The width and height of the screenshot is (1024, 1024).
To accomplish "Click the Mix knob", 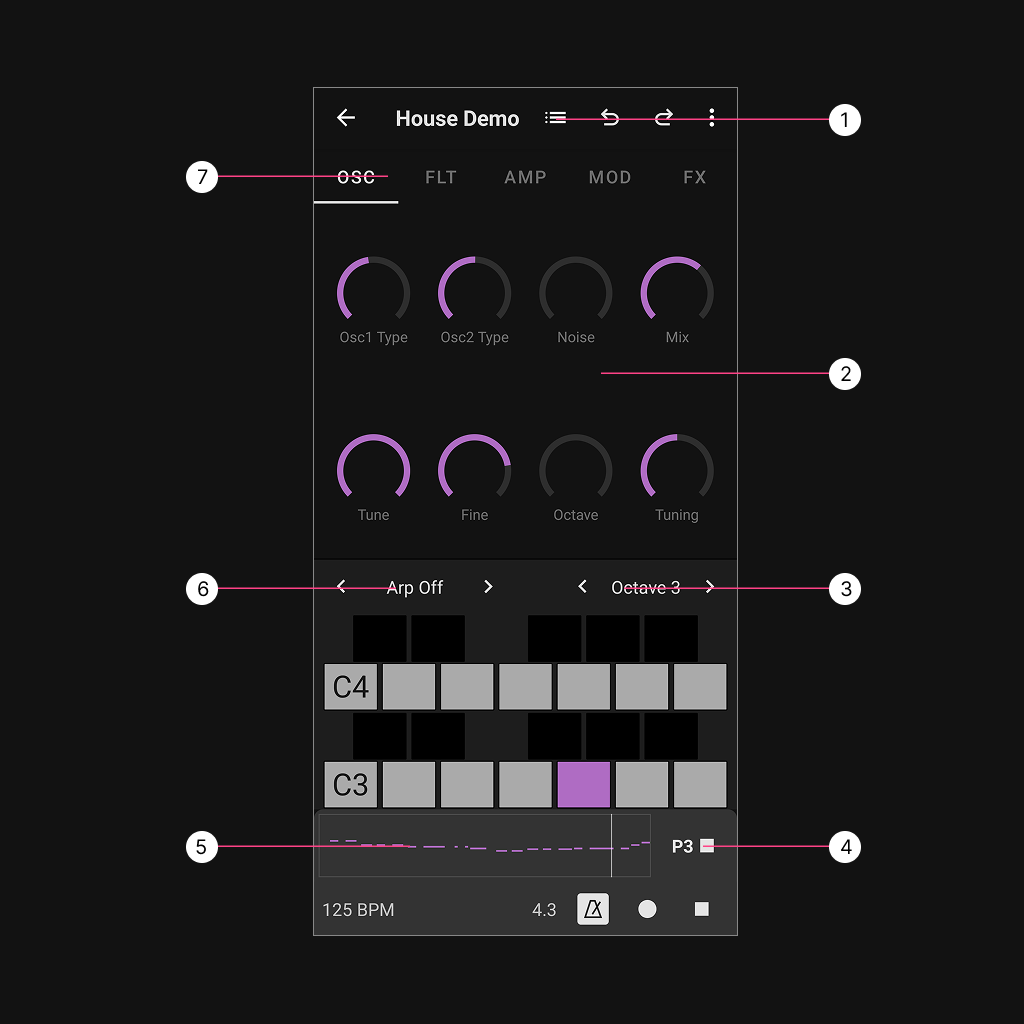I will pyautogui.click(x=677, y=293).
